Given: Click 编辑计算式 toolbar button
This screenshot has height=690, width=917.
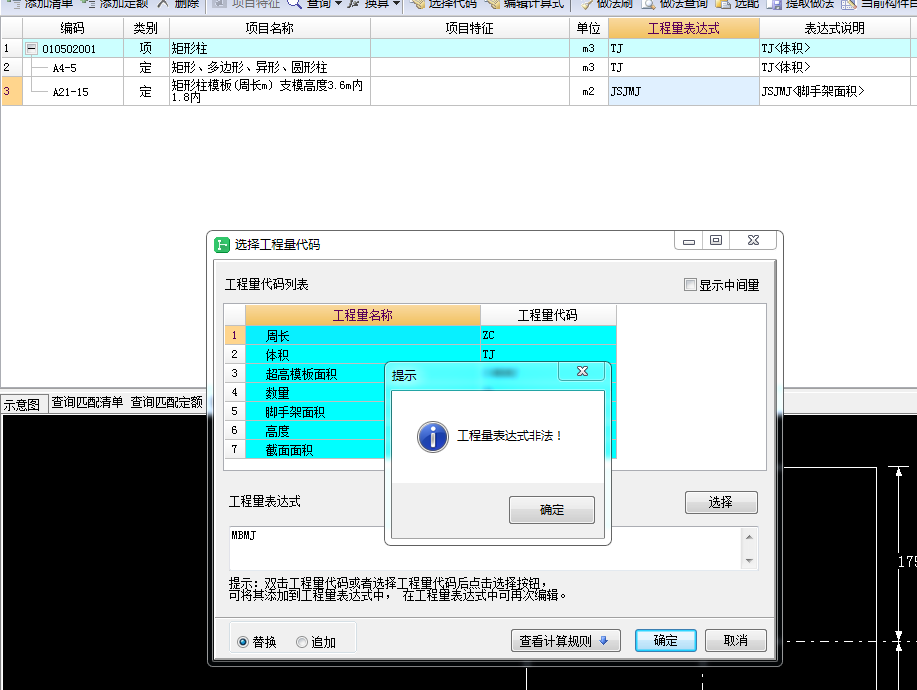Looking at the screenshot, I should point(525,4).
